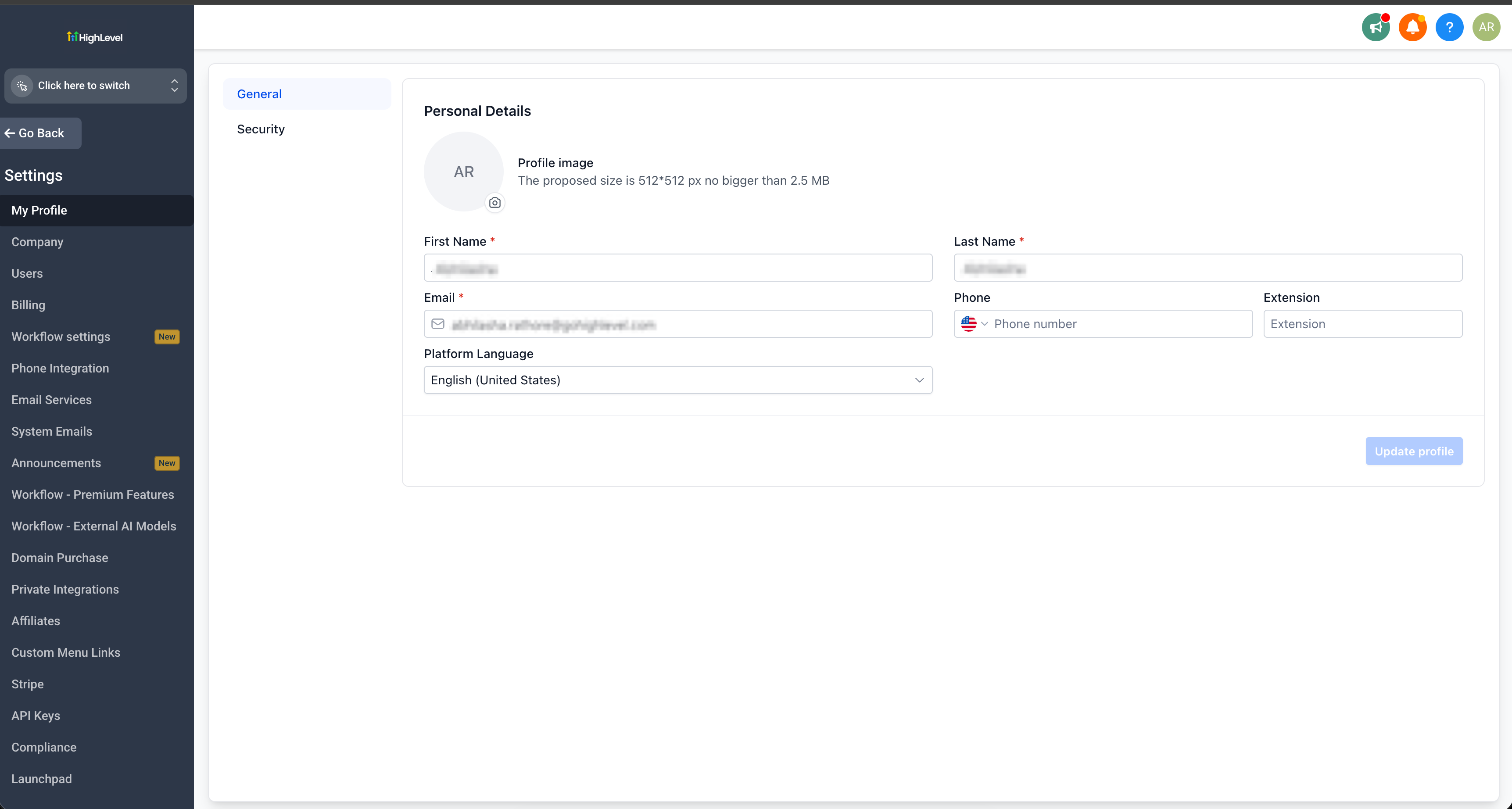The image size is (1512, 809).
Task: Click the AR profile image placeholder
Action: click(464, 172)
